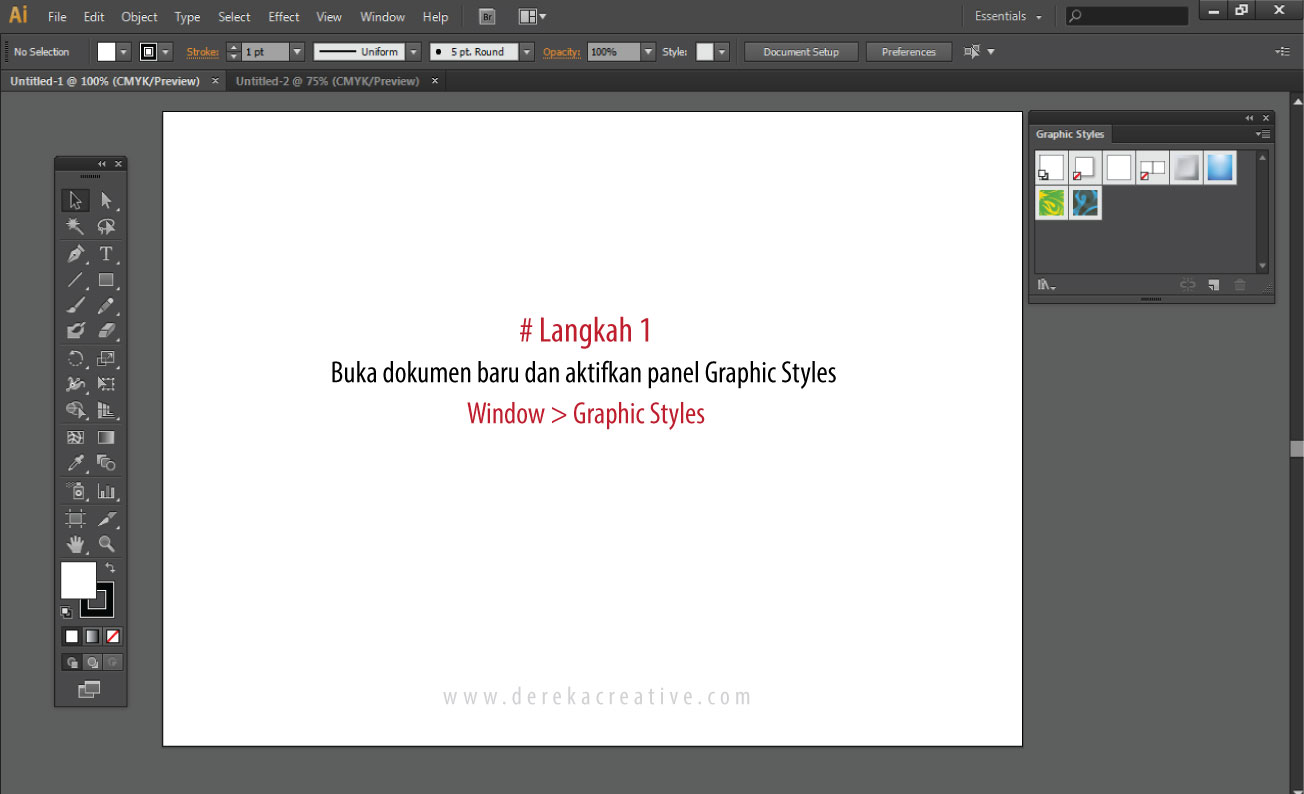Screen dimensions: 1304x794
Task: Swap fill and stroke colors
Action: (x=110, y=568)
